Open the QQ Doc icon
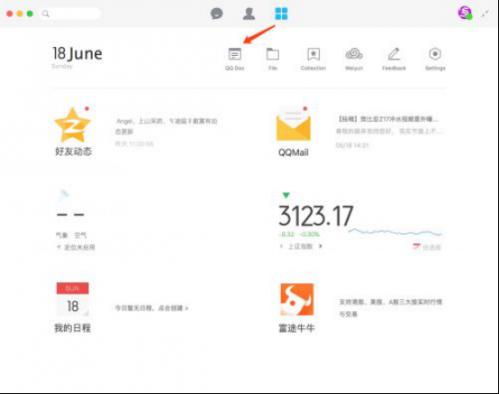 [235, 54]
